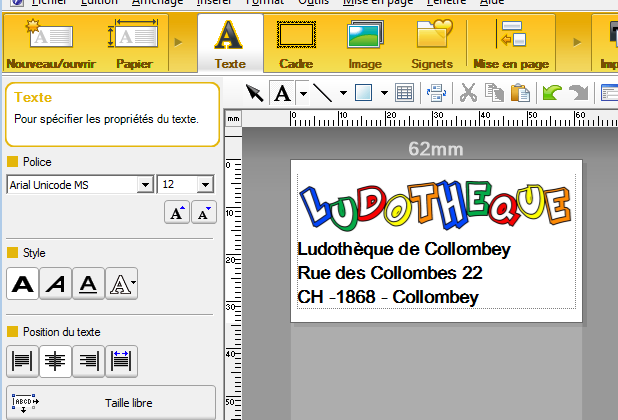Viewport: 618px width, 420px height.
Task: Open the Image tab
Action: [x=365, y=43]
